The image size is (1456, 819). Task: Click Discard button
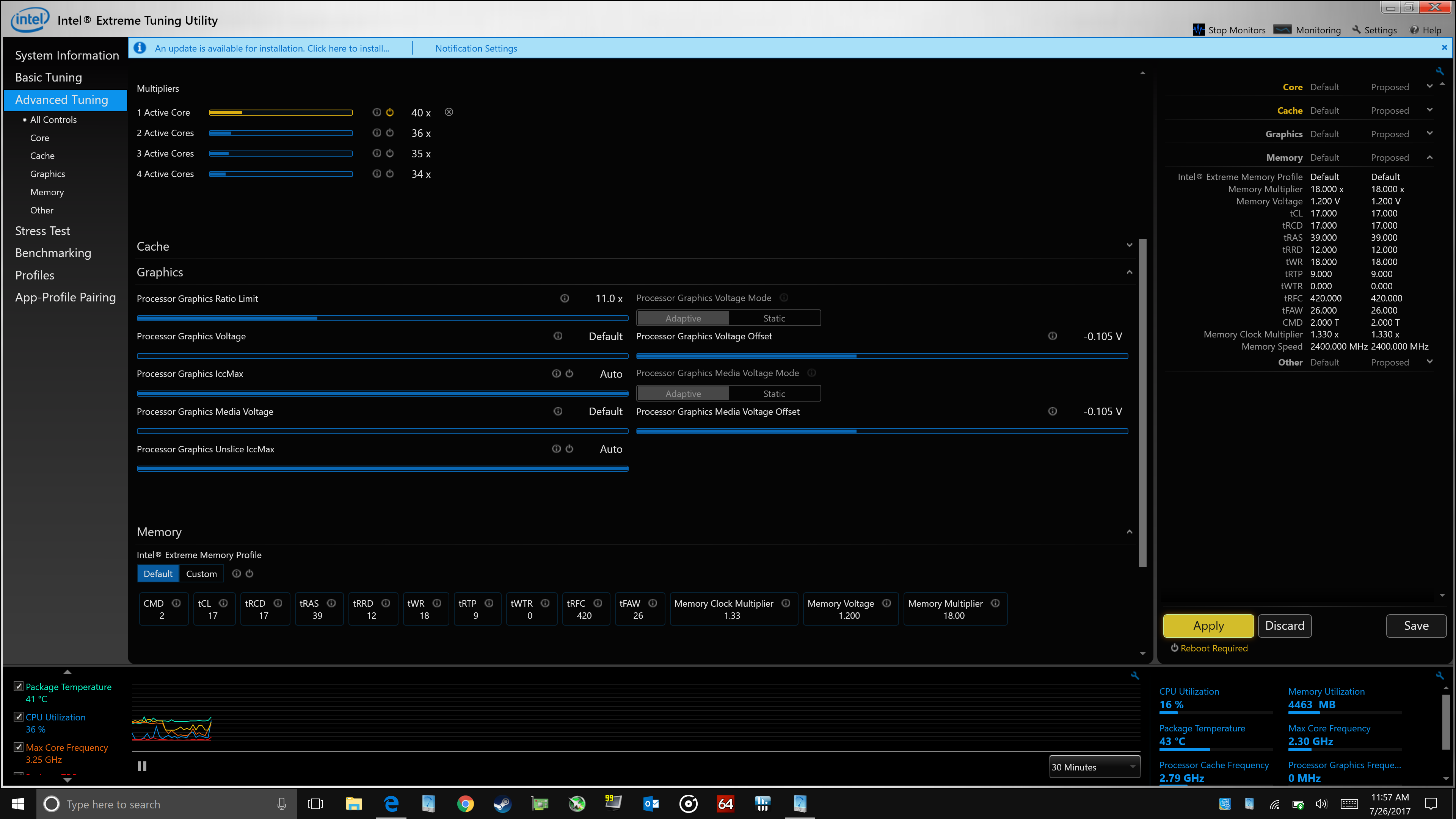[1284, 626]
